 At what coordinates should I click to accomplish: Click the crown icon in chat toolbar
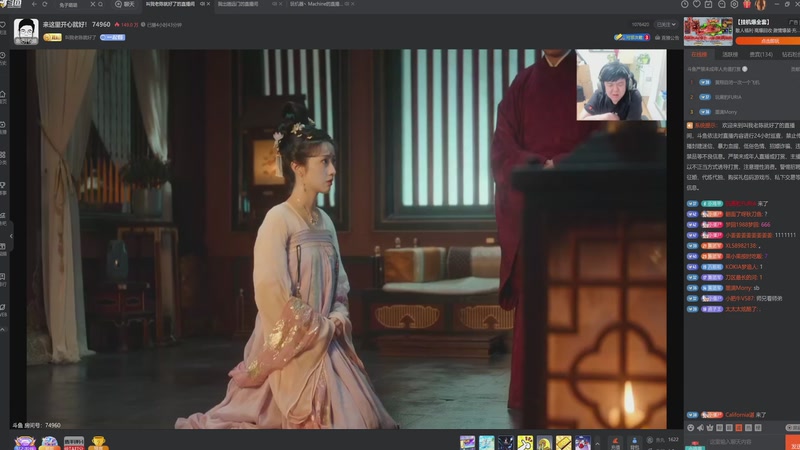(x=710, y=428)
